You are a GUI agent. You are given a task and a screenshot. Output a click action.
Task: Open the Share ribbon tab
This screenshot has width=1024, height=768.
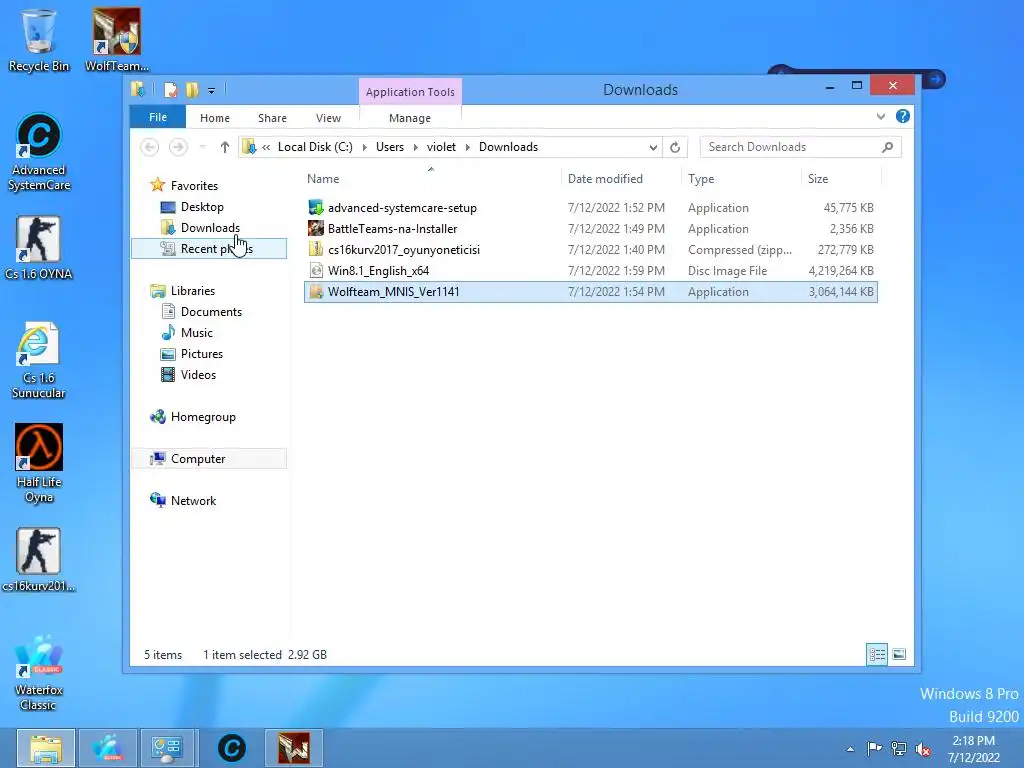272,118
